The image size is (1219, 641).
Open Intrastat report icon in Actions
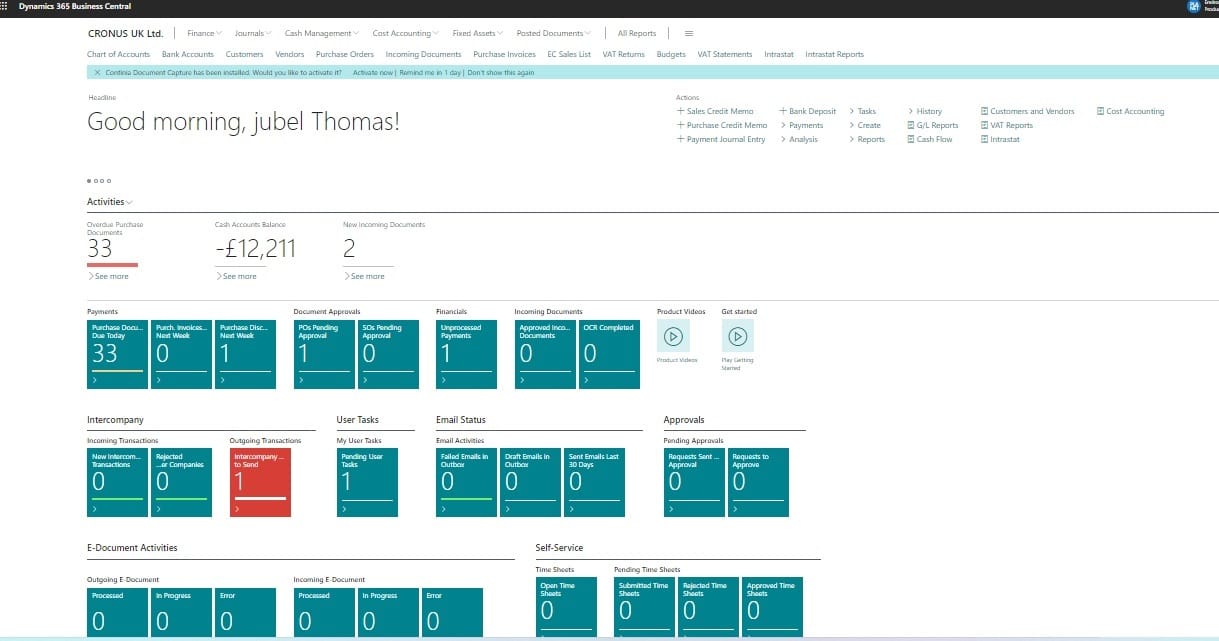click(984, 139)
